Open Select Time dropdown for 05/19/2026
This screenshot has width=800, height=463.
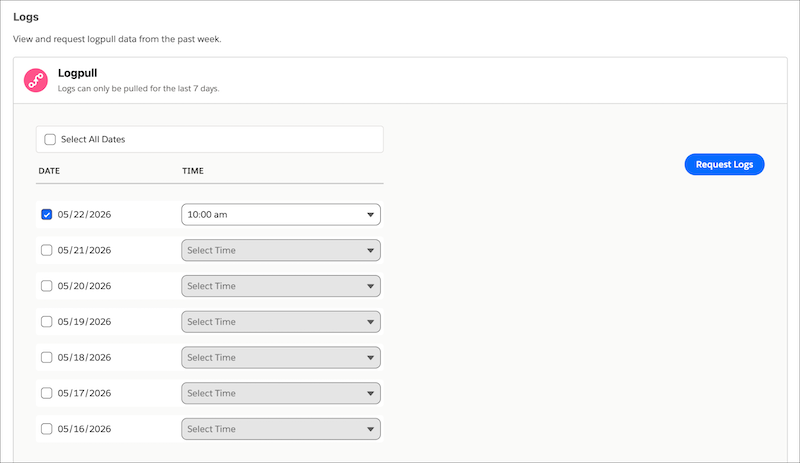pyautogui.click(x=281, y=322)
